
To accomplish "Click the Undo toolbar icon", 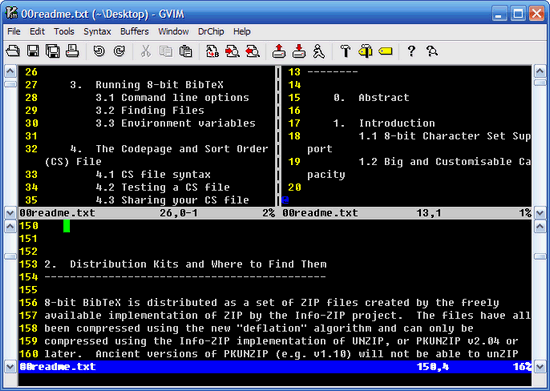I will (99, 52).
